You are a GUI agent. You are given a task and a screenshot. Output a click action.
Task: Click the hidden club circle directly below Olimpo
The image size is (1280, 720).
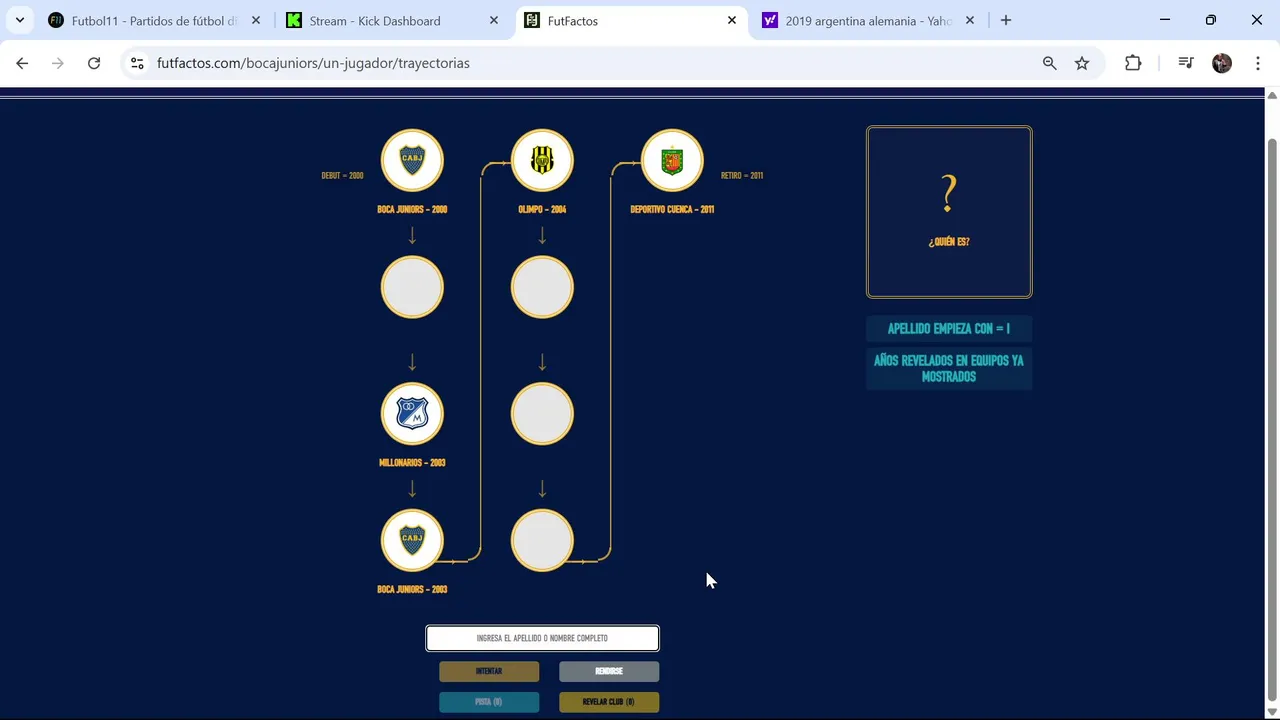[x=542, y=287]
